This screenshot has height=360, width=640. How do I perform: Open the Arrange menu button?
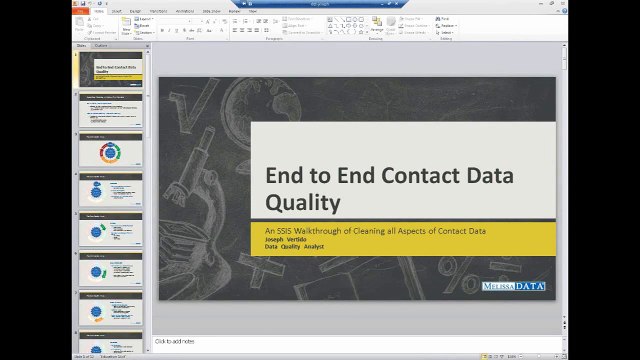click(377, 26)
